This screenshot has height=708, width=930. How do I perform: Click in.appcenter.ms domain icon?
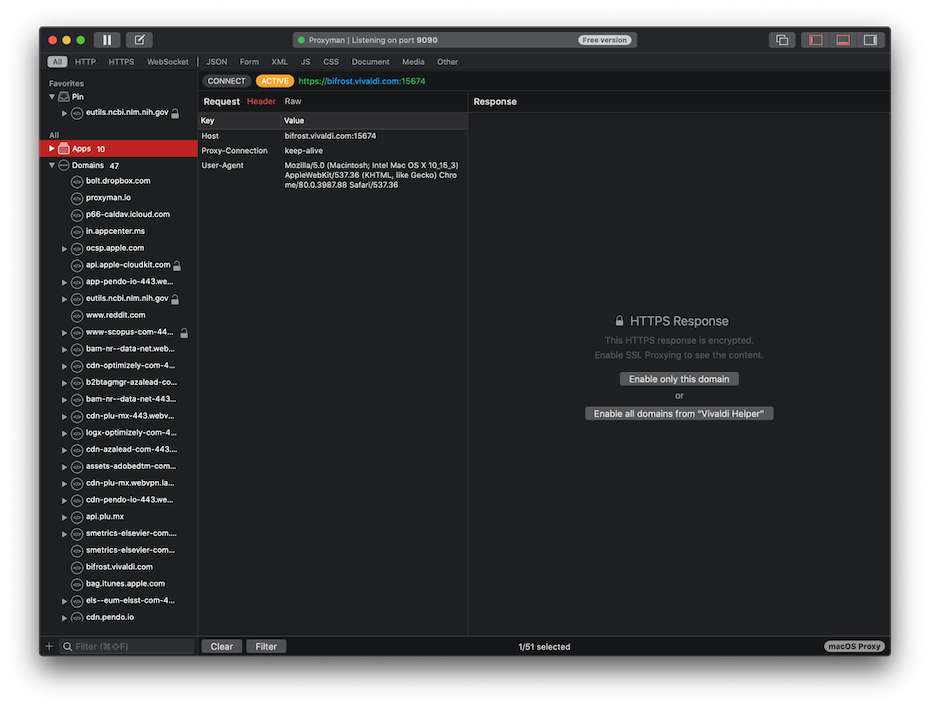(x=77, y=232)
